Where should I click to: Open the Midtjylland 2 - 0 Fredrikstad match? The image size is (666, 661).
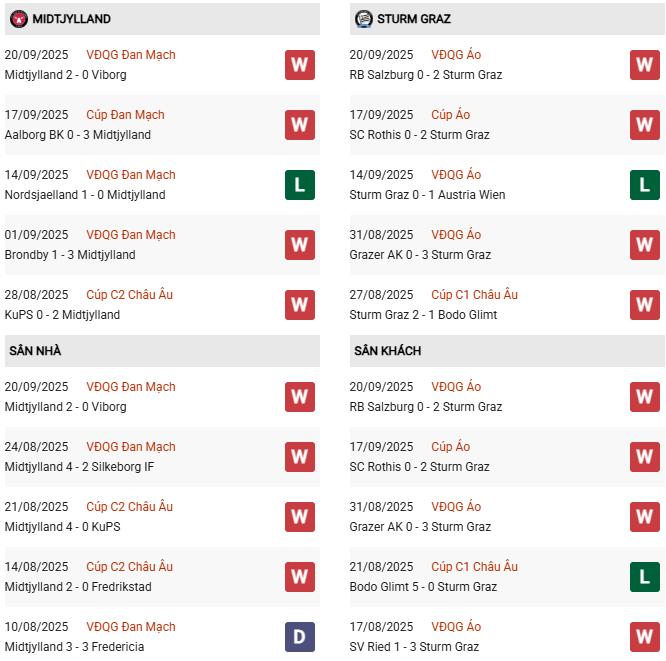point(78,587)
